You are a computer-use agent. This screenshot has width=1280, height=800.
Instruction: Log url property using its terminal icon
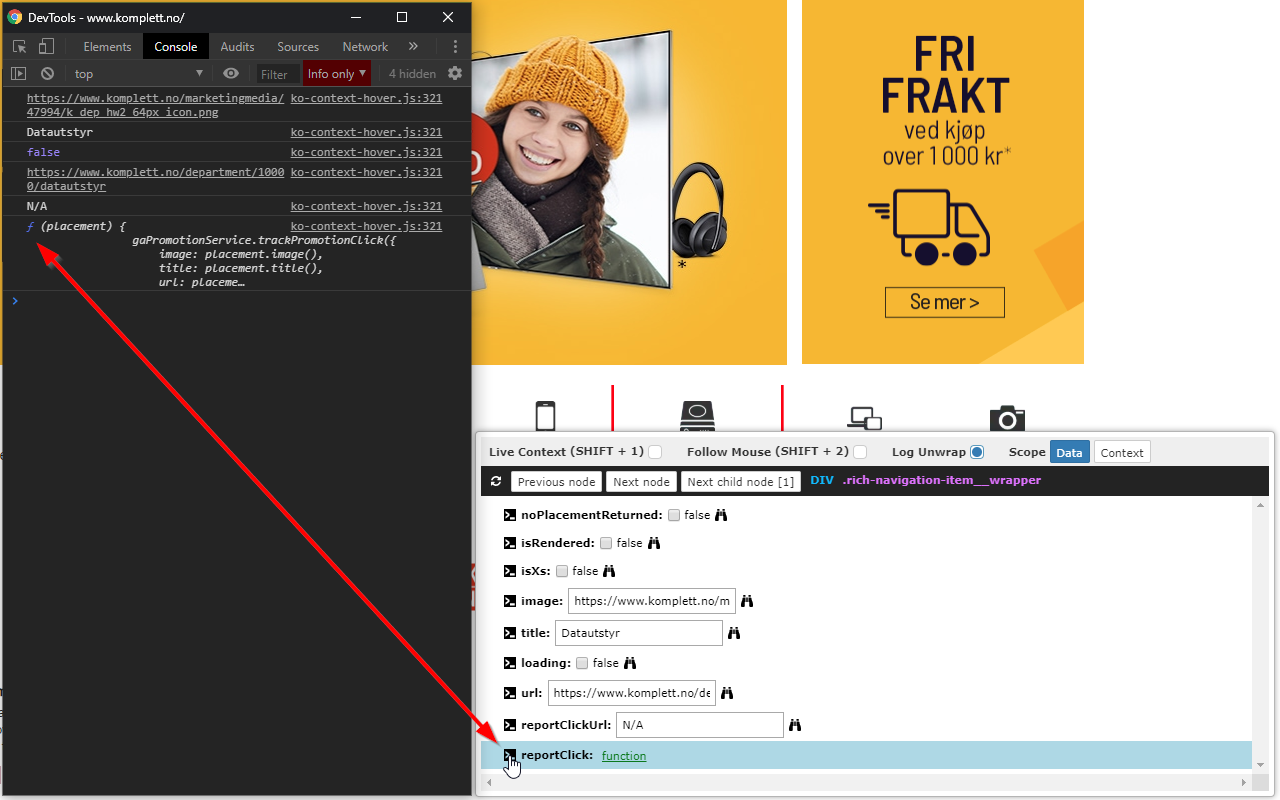[510, 693]
